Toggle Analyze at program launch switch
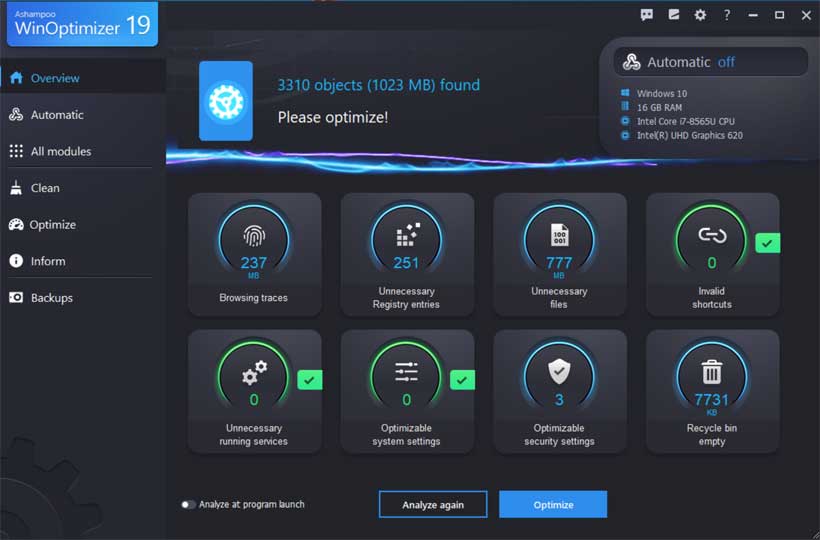The image size is (820, 540). (x=188, y=504)
